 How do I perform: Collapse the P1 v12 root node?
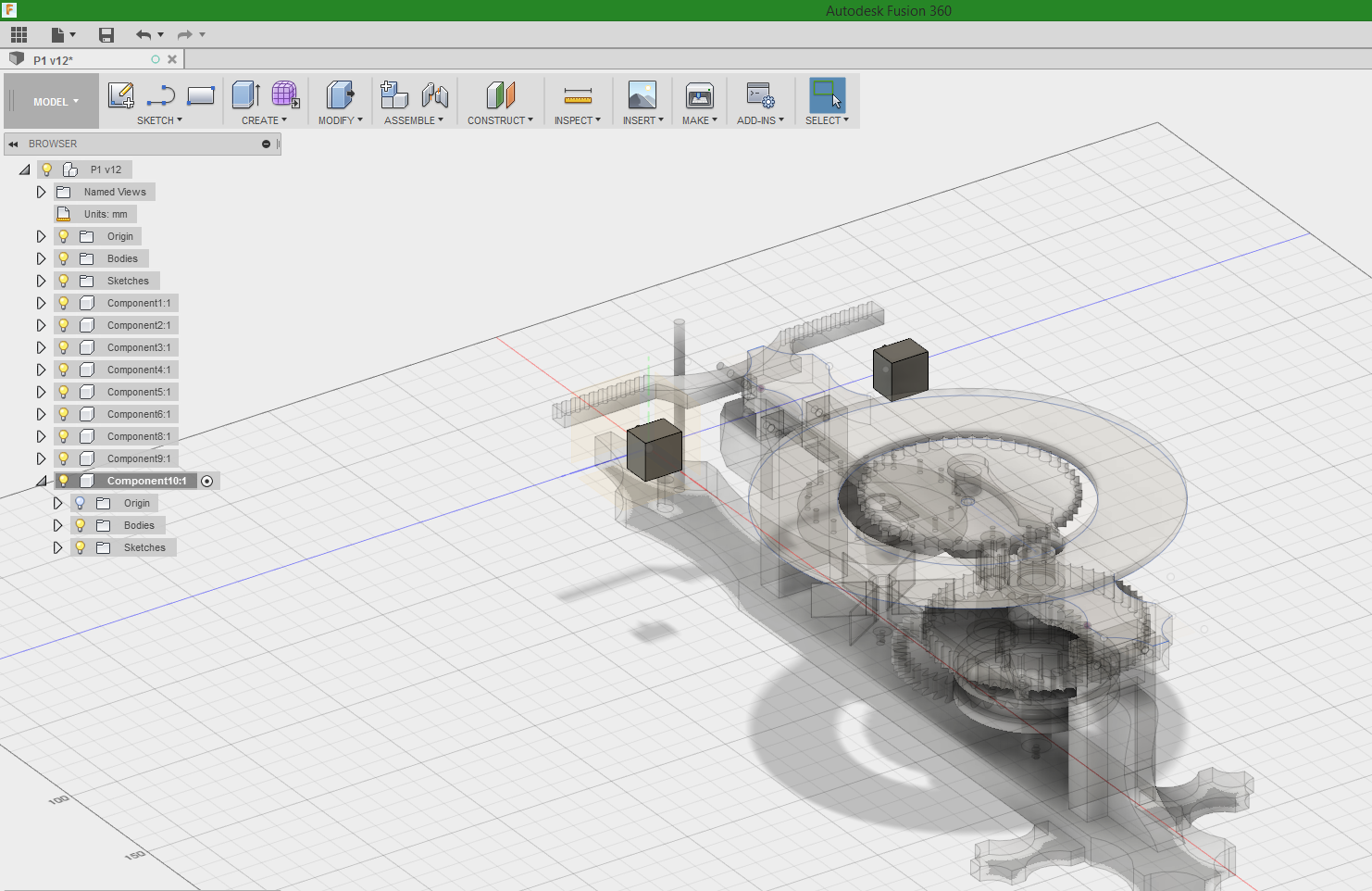coord(24,169)
